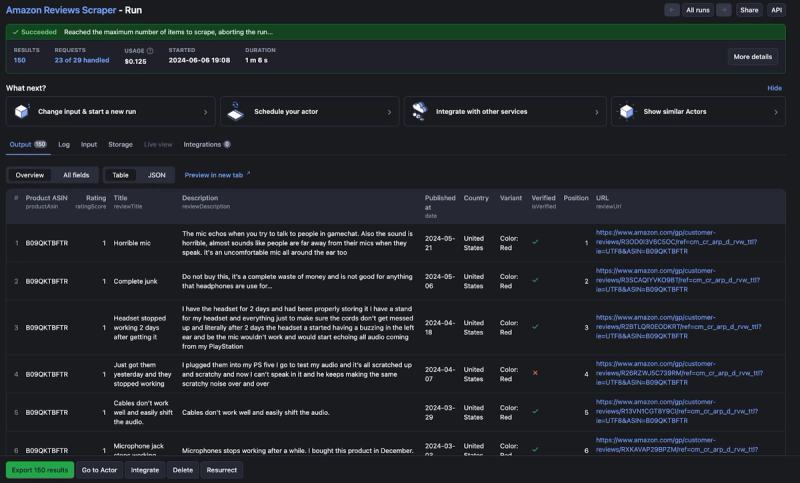Go to next run arrow
The image size is (800, 483).
[x=723, y=10]
